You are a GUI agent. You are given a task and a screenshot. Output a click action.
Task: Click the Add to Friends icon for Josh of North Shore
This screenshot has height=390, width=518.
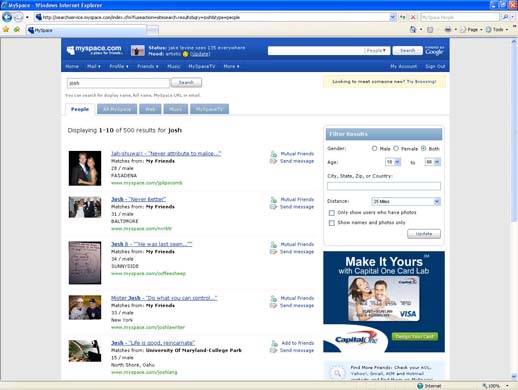[274, 343]
